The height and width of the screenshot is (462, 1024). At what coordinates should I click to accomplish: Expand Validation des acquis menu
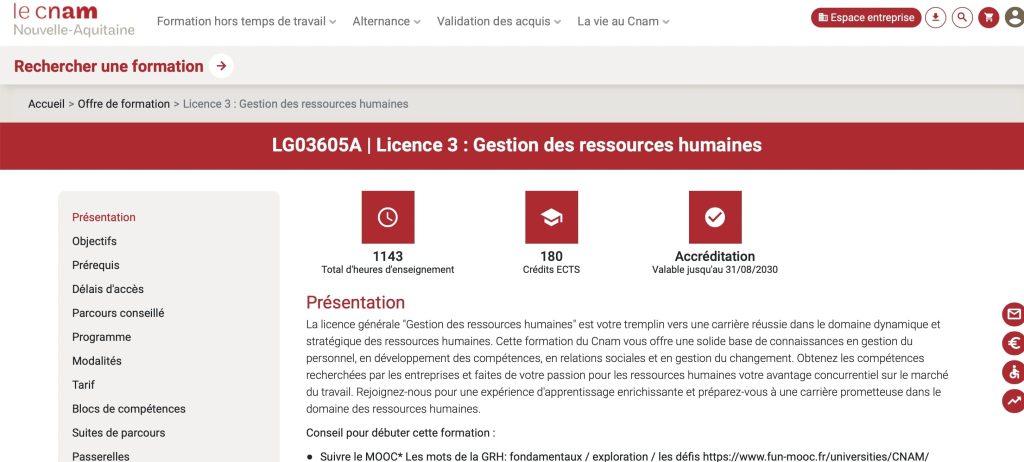pyautogui.click(x=499, y=22)
